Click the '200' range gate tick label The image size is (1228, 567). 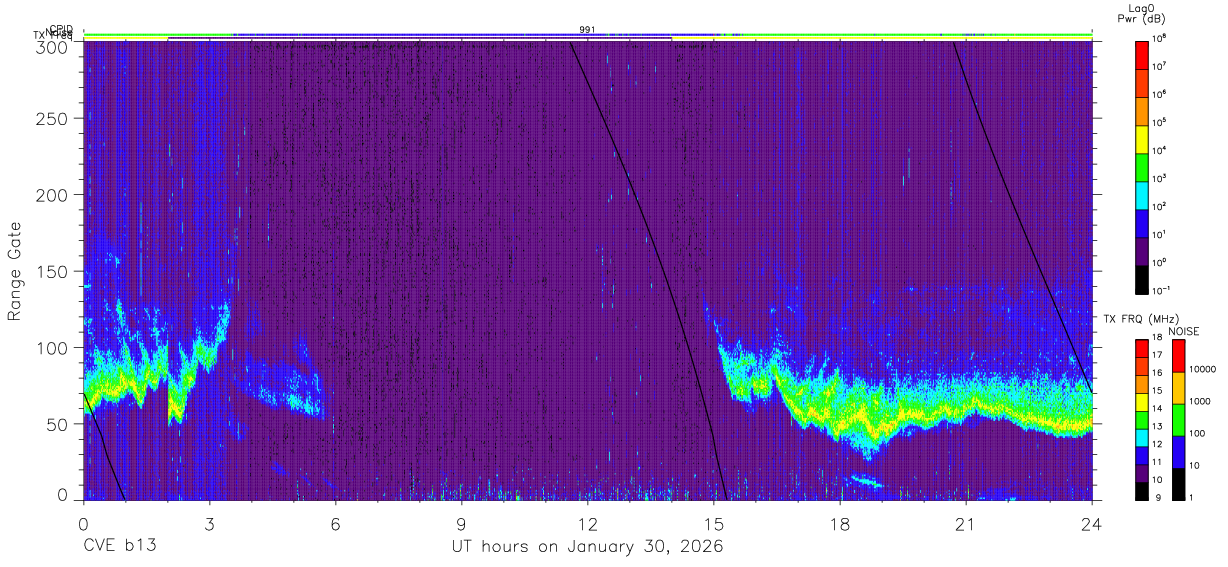tap(51, 195)
